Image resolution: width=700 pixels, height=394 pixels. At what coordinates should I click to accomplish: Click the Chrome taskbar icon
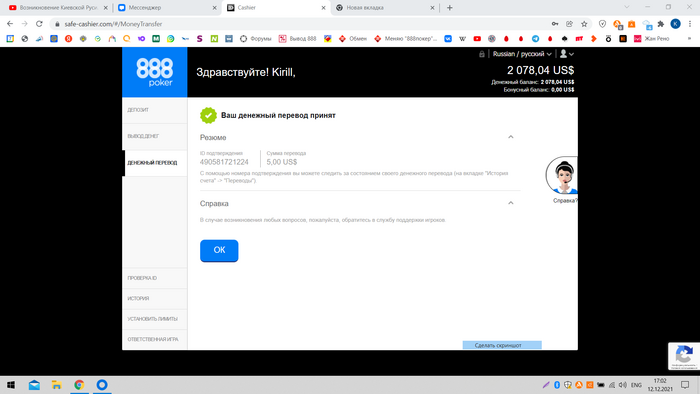coord(79,385)
